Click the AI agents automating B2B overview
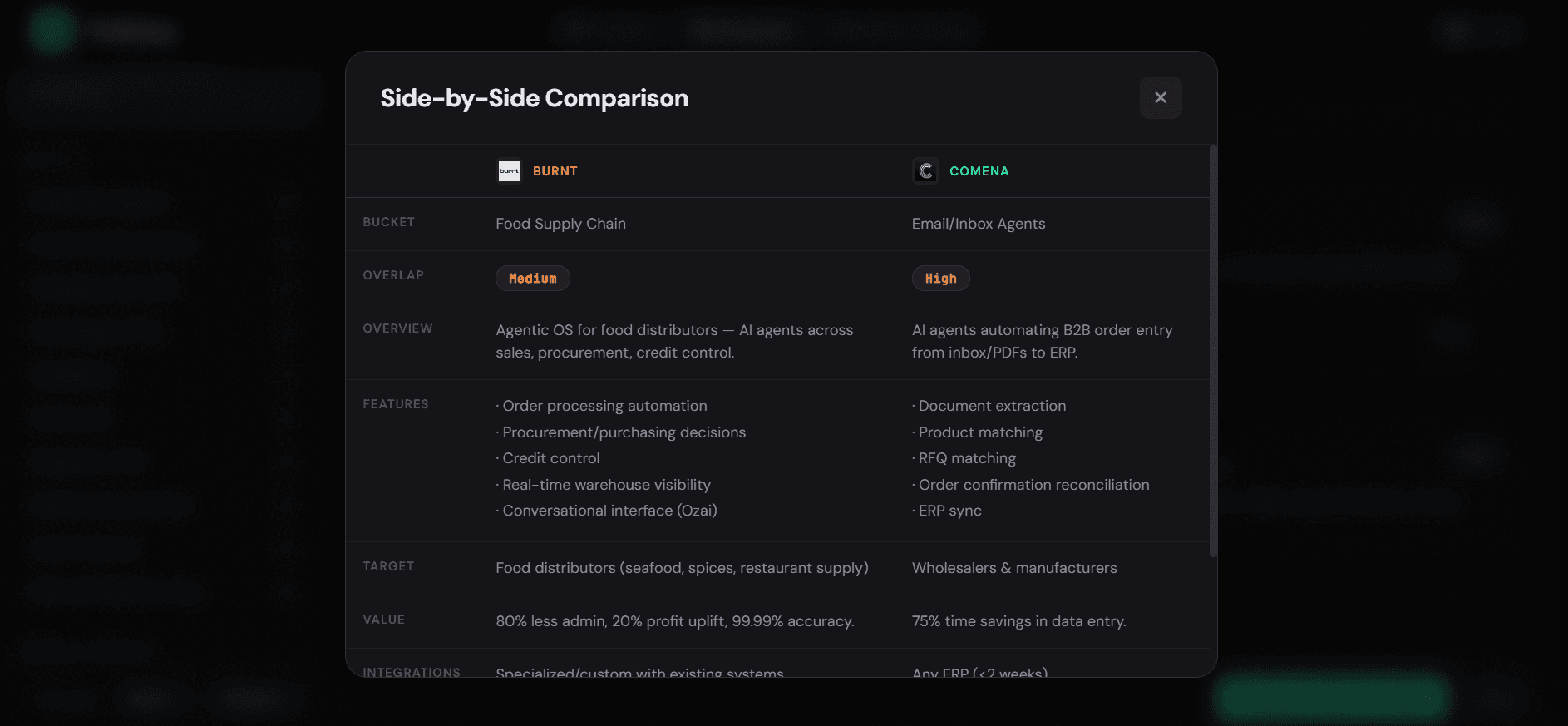This screenshot has height=726, width=1568. tap(1043, 341)
